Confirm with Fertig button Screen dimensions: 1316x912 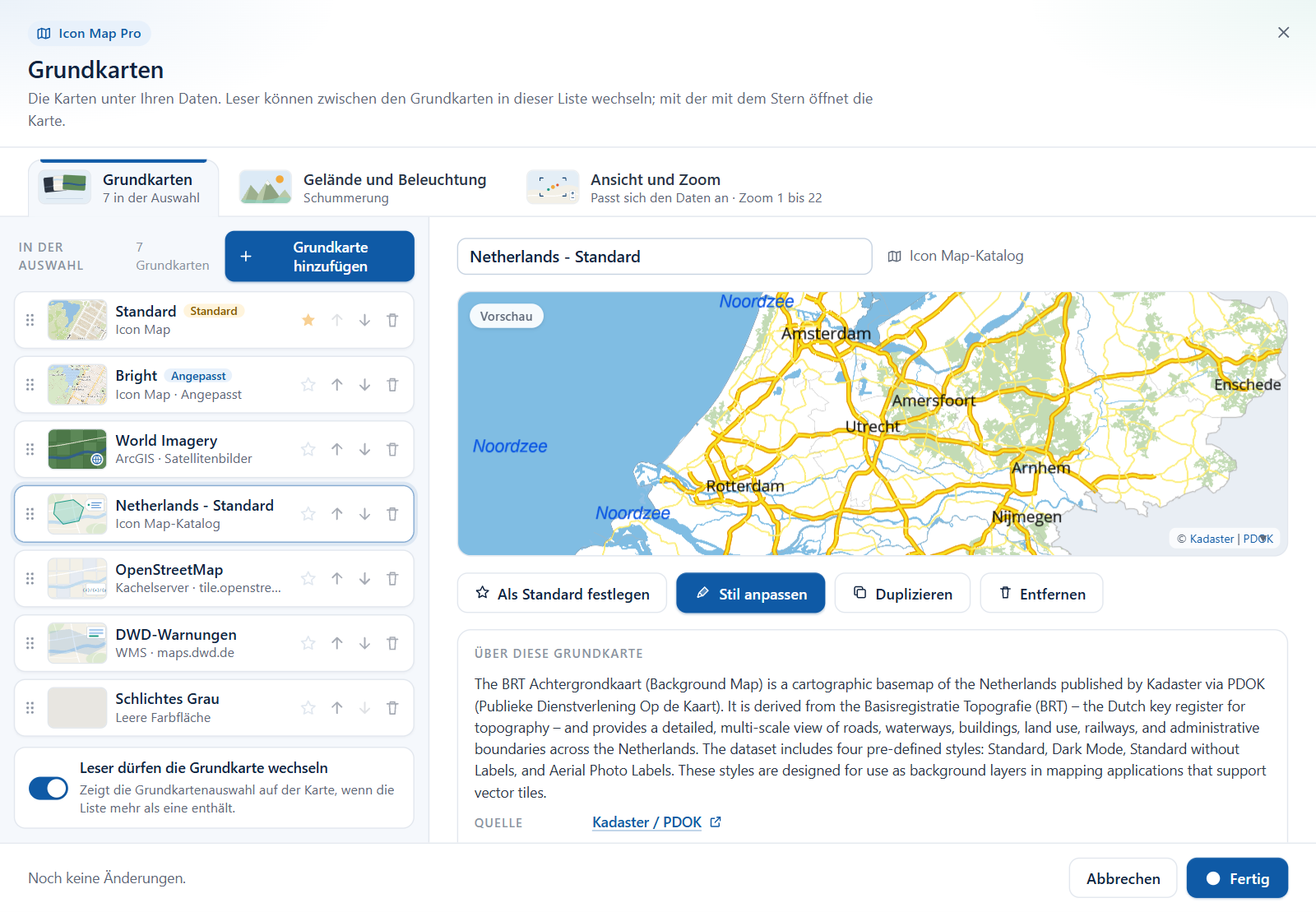[x=1238, y=878]
